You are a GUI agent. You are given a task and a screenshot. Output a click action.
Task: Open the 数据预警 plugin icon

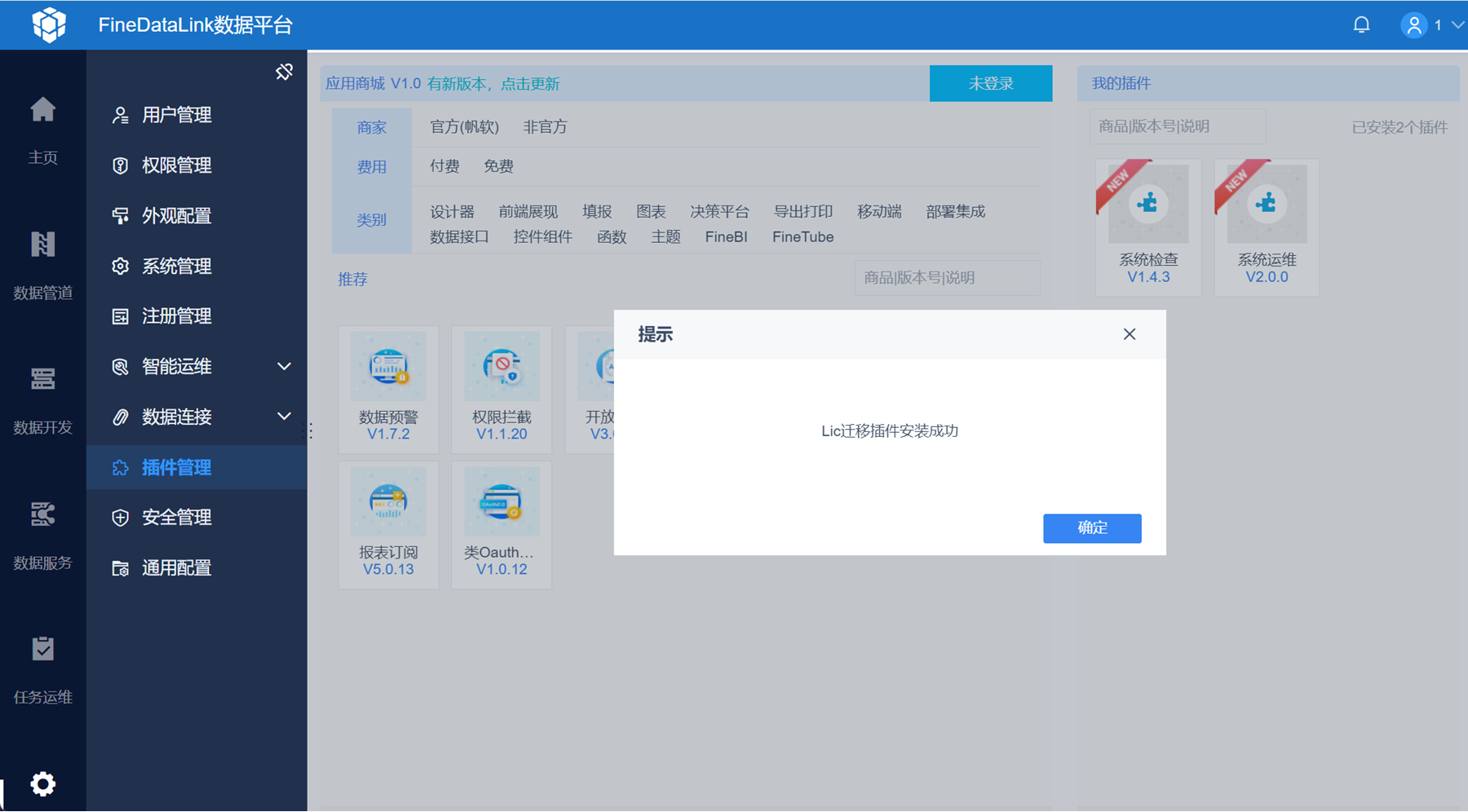388,366
